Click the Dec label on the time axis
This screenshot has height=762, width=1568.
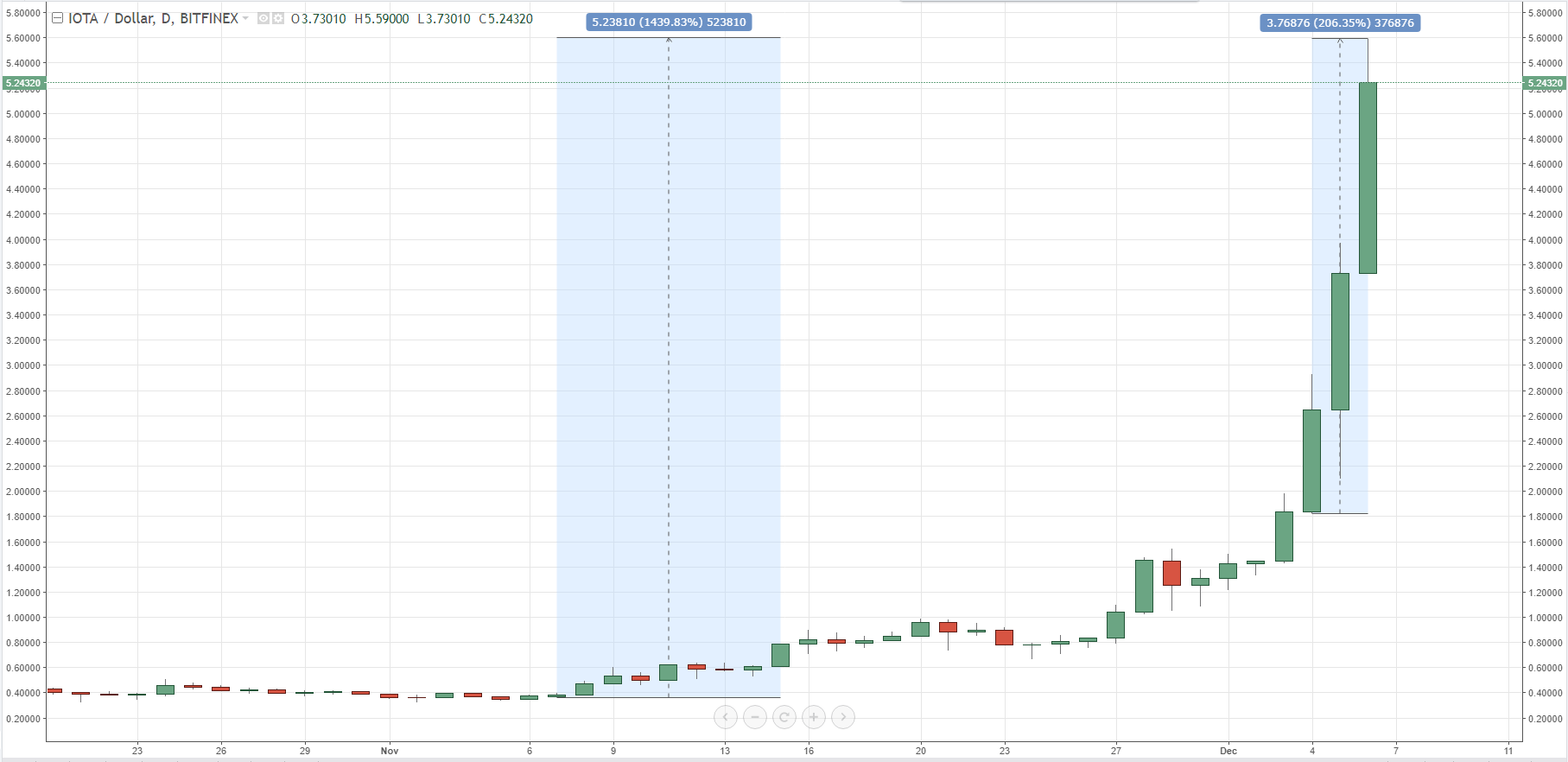pyautogui.click(x=1228, y=751)
